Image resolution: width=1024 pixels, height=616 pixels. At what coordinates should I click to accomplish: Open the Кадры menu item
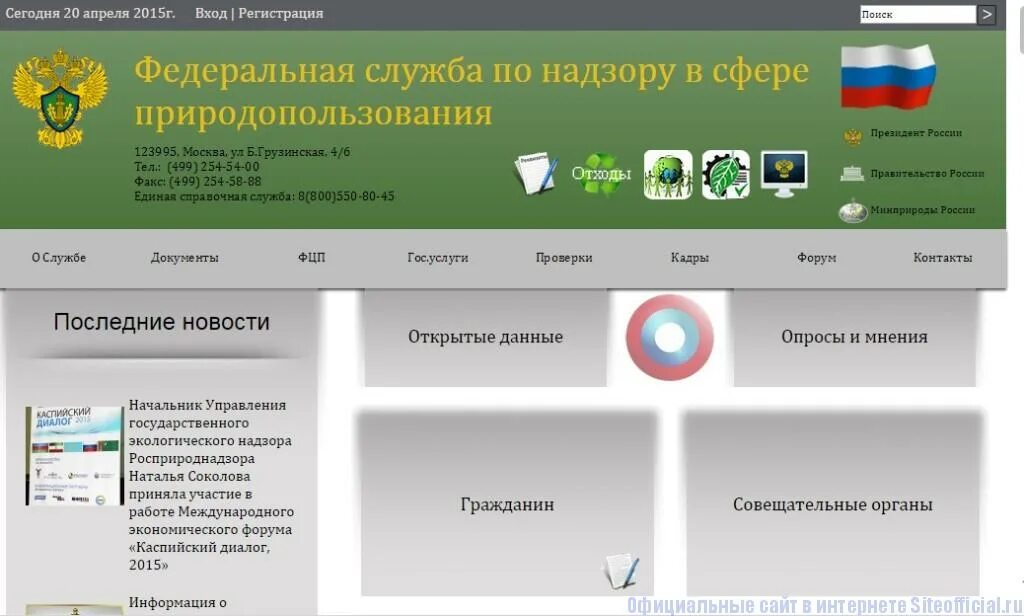690,257
